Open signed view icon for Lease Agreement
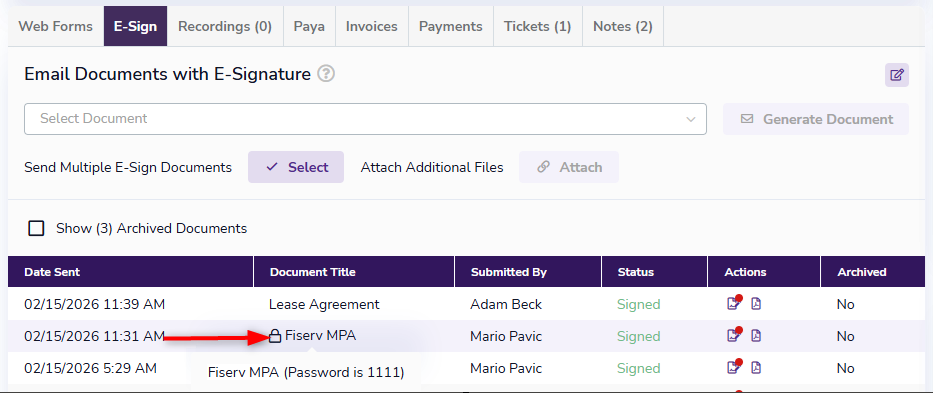The image size is (933, 393). 734,303
